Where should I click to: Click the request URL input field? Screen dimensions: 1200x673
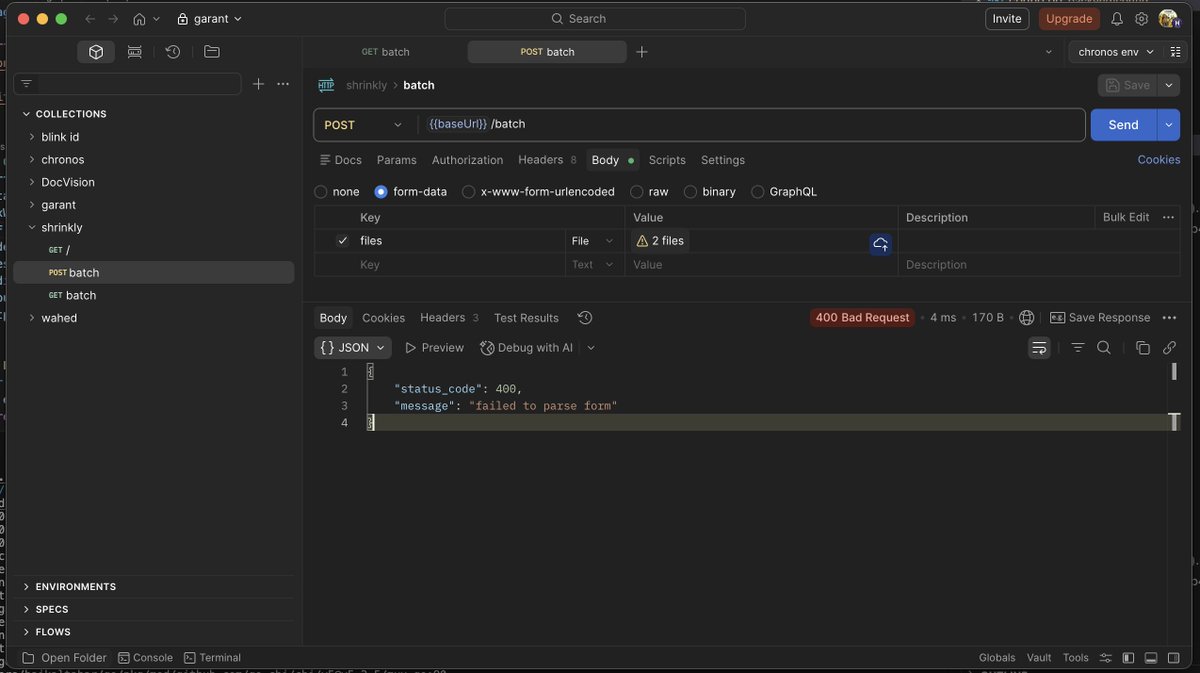click(750, 125)
